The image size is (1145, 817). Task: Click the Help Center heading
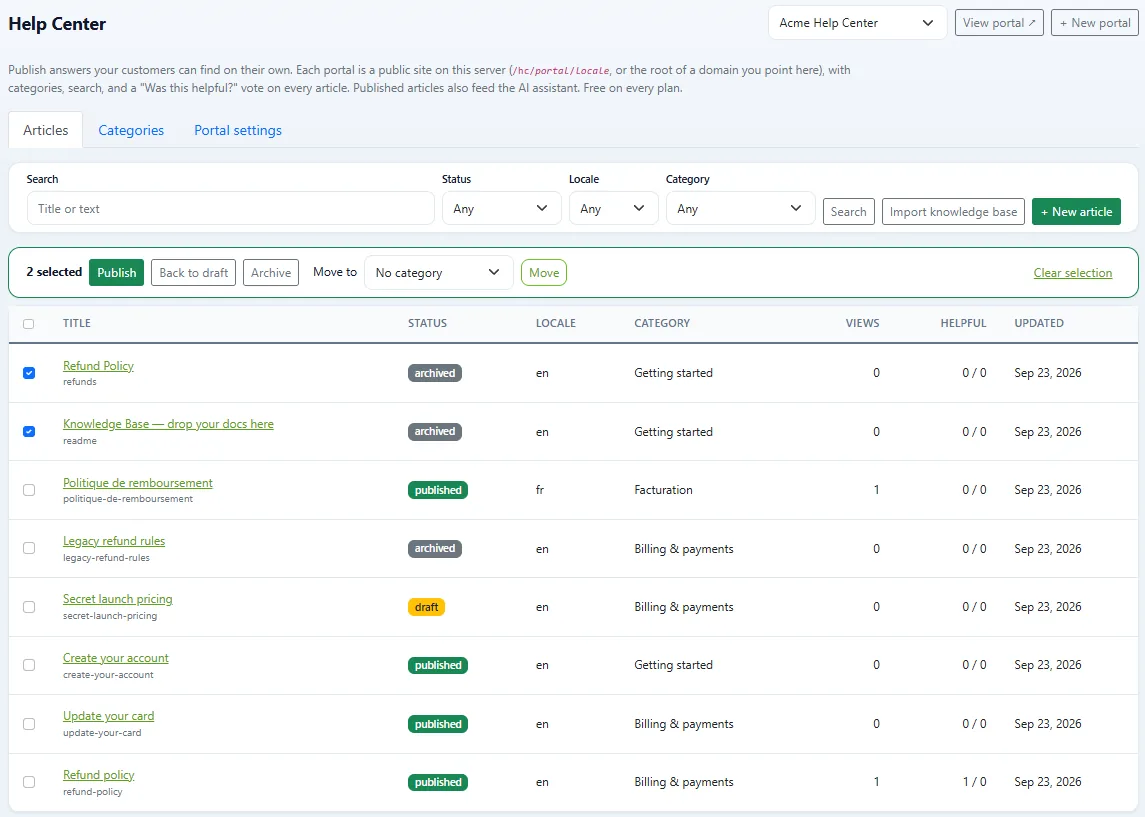pos(57,23)
